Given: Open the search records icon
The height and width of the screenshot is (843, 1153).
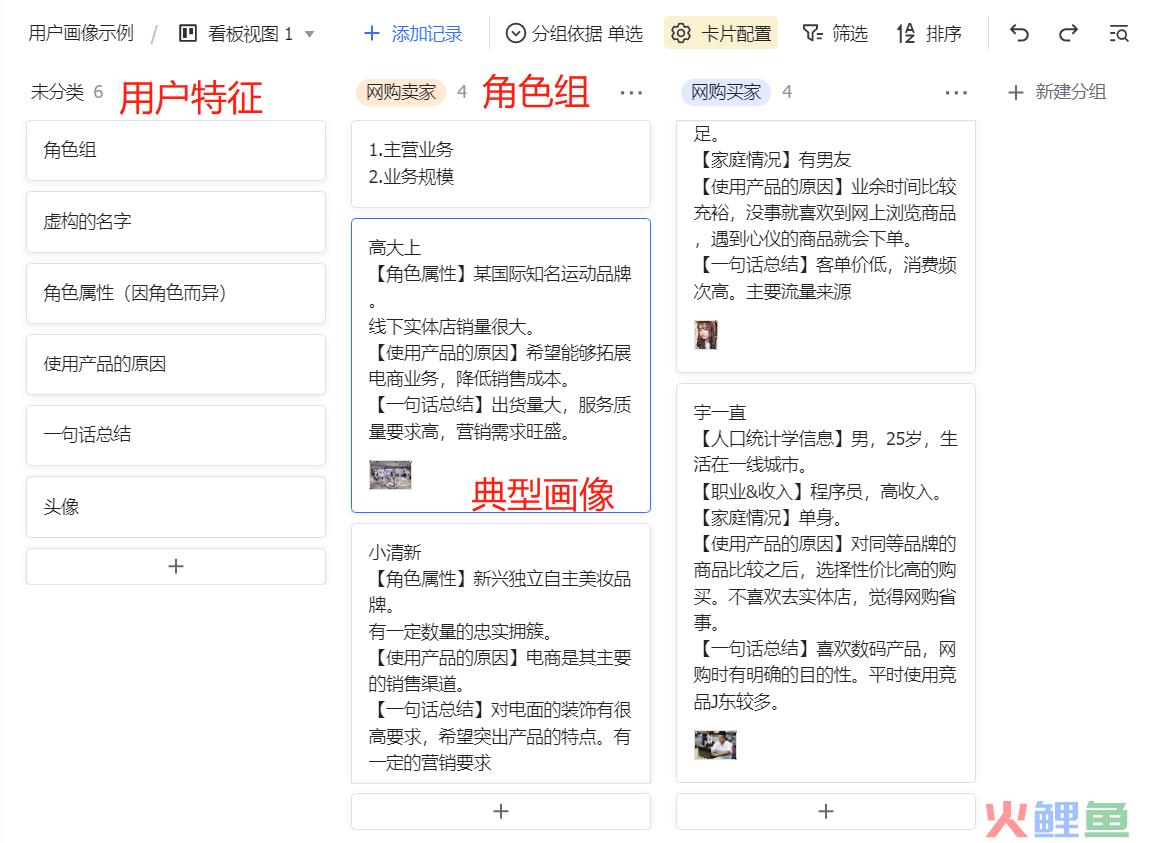Looking at the screenshot, I should pos(1118,33).
